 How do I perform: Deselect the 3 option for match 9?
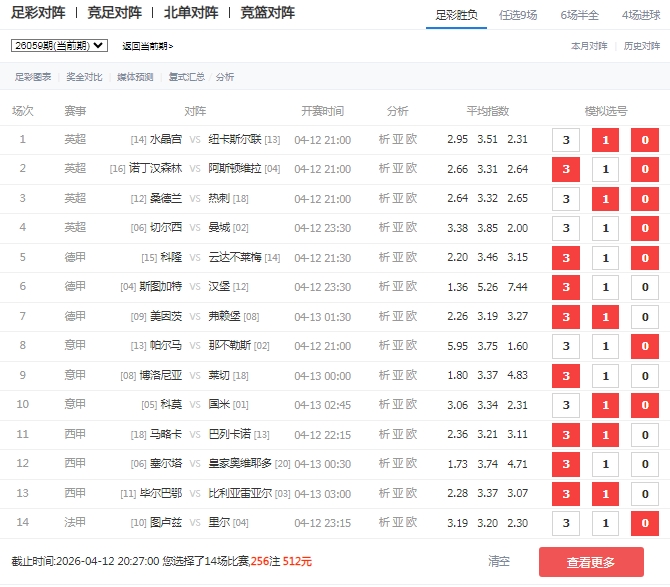566,376
